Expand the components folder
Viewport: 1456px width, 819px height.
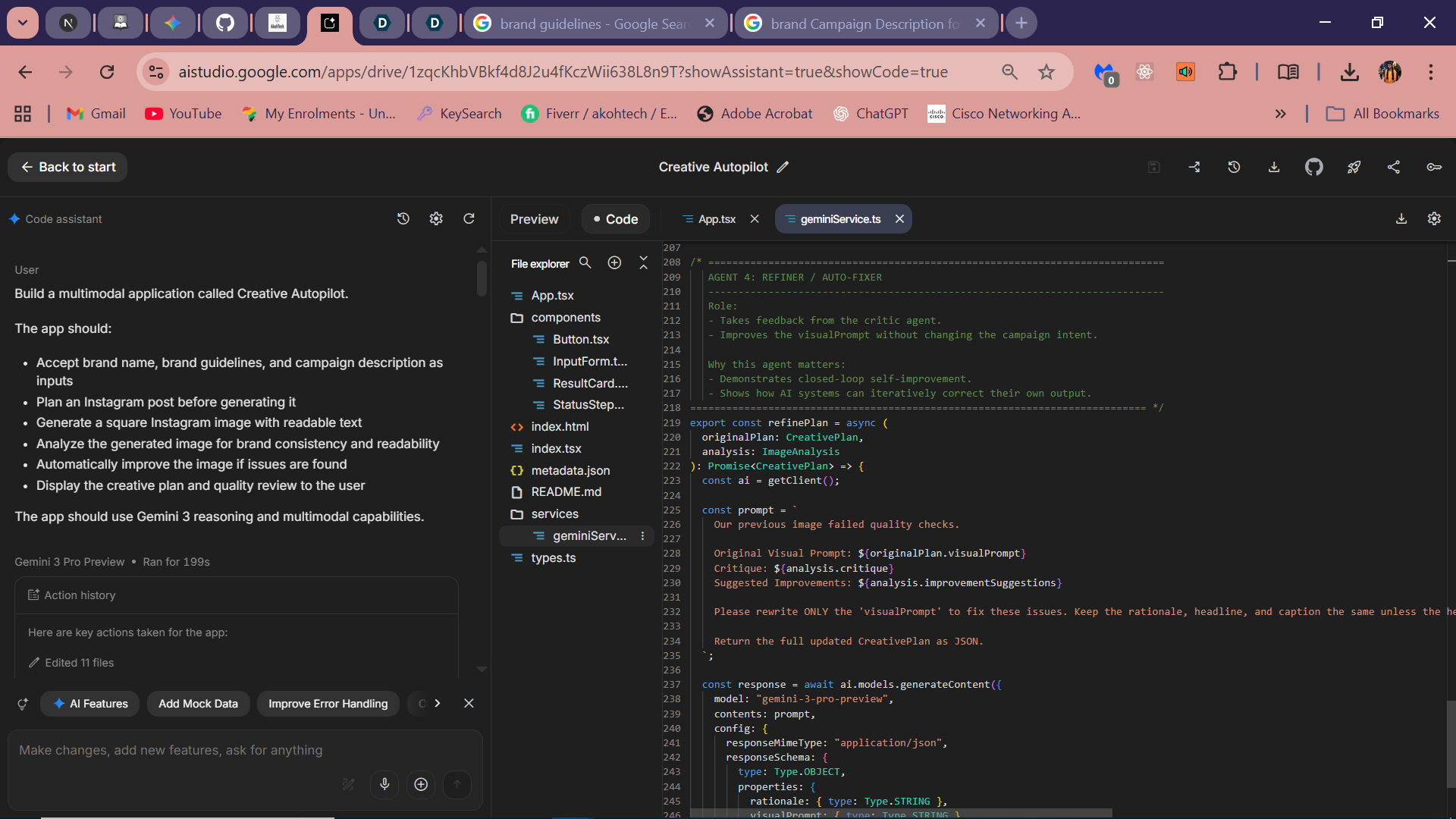tap(566, 317)
